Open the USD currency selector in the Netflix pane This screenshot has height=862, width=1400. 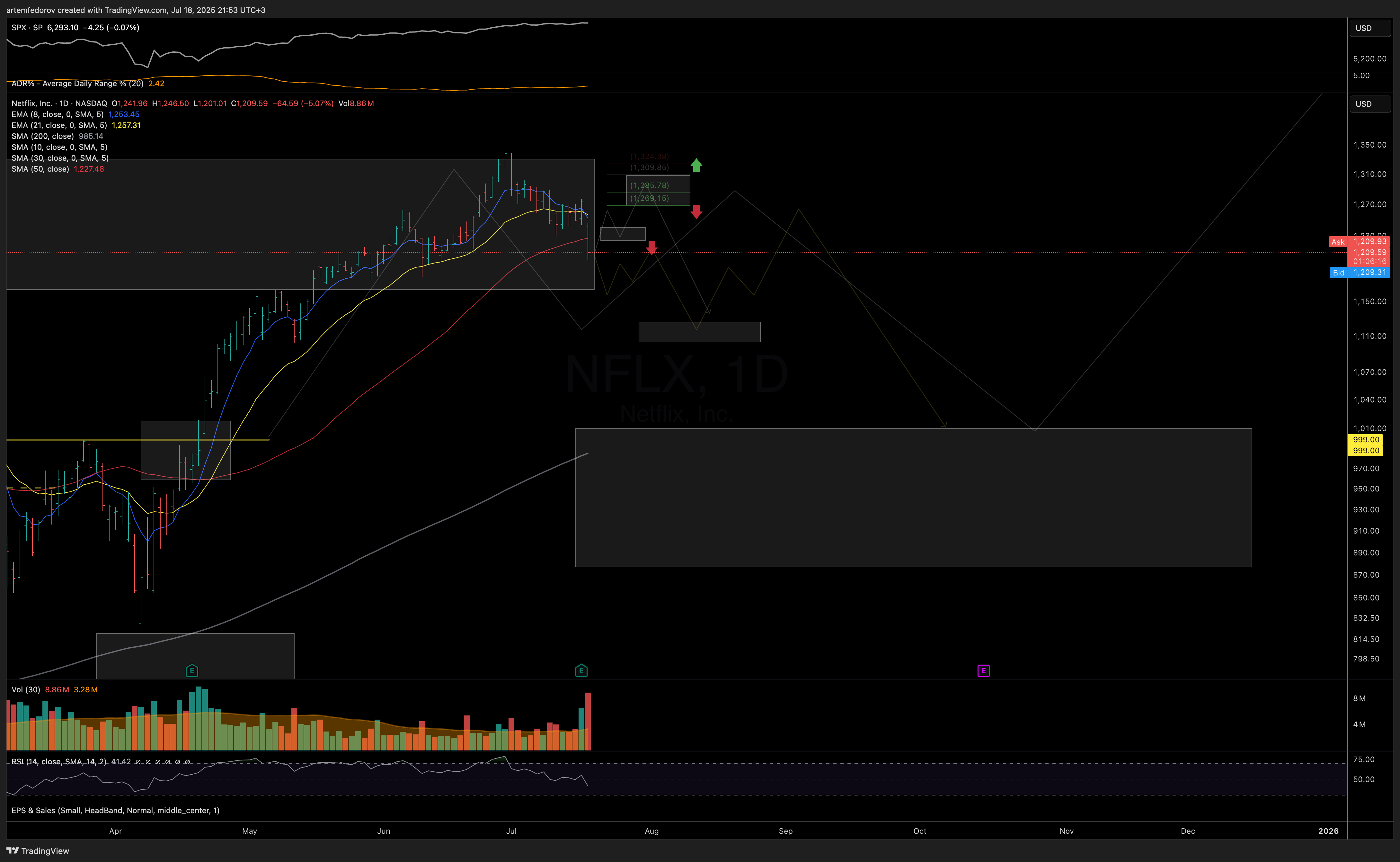(1370, 104)
